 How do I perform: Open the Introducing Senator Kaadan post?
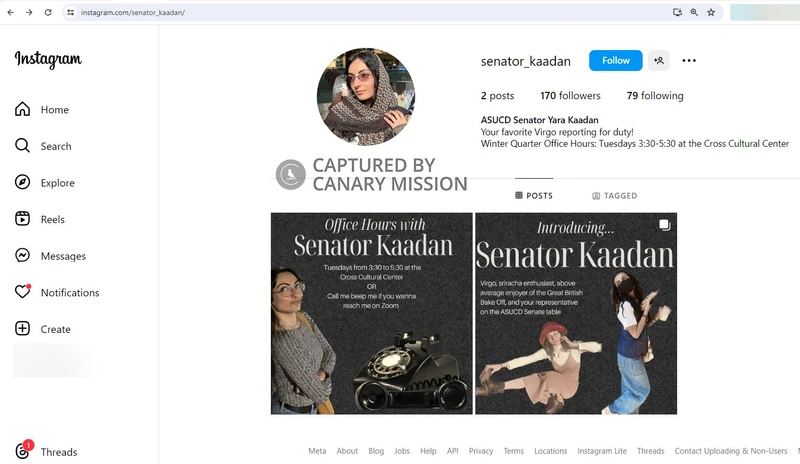point(575,313)
